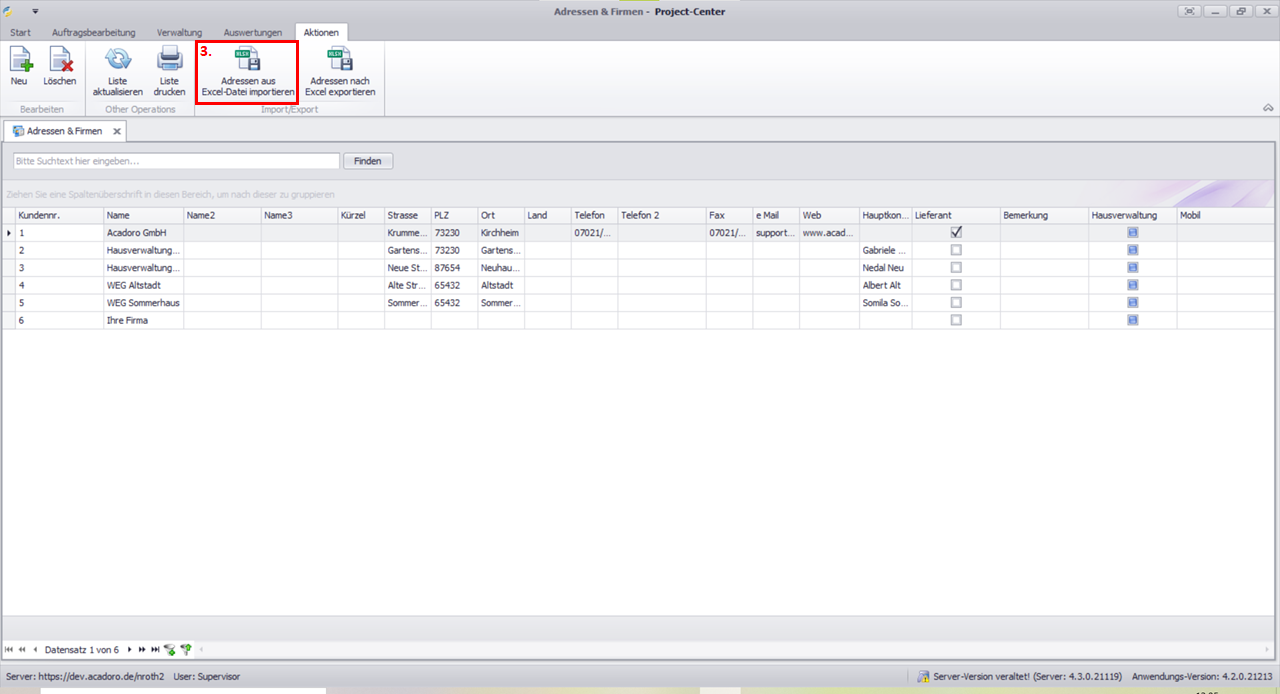The height and width of the screenshot is (694, 1280).
Task: Uncheck Lieferant for Acadoro GmbH
Action: (x=956, y=232)
